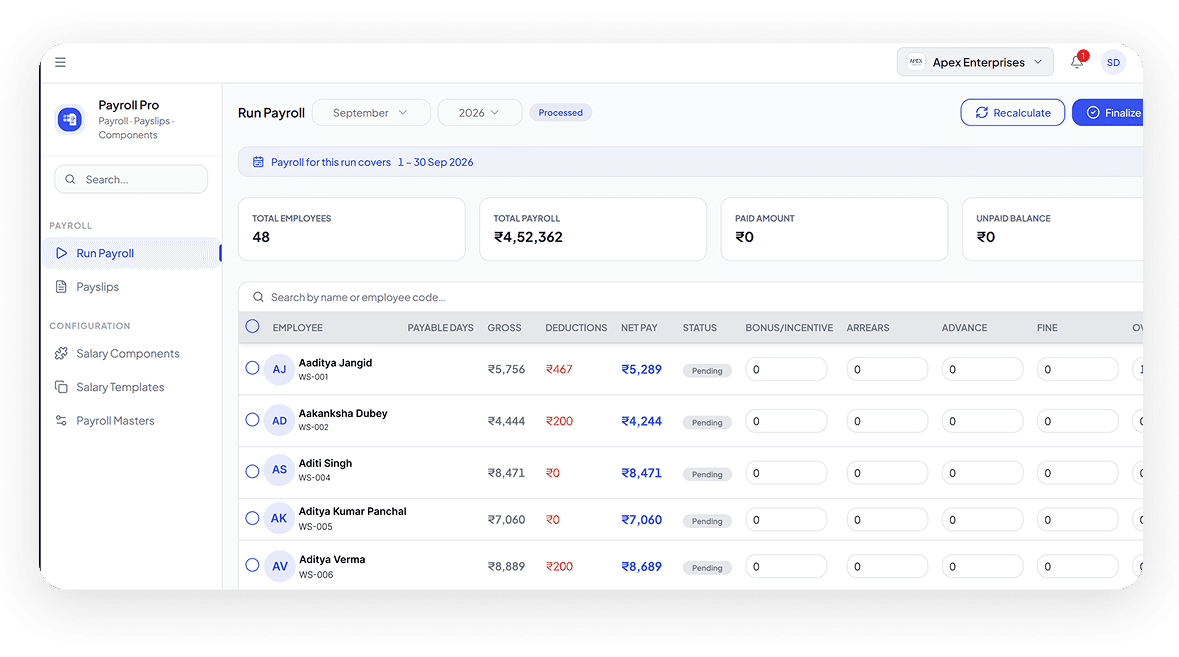Click Bonus/Incentive input for Aditya Verma
Viewport: 1179px width, 657px height.
[786, 566]
